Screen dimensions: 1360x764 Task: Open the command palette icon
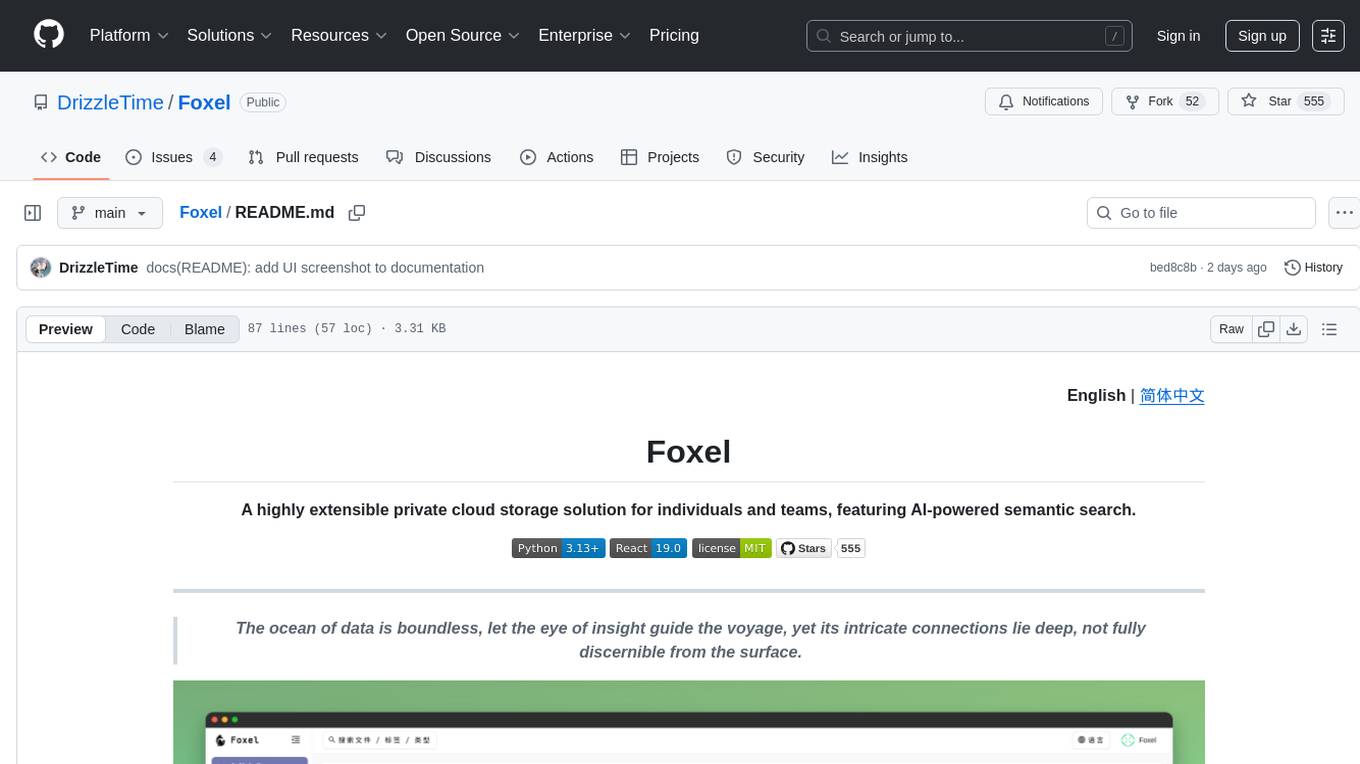click(x=1328, y=35)
